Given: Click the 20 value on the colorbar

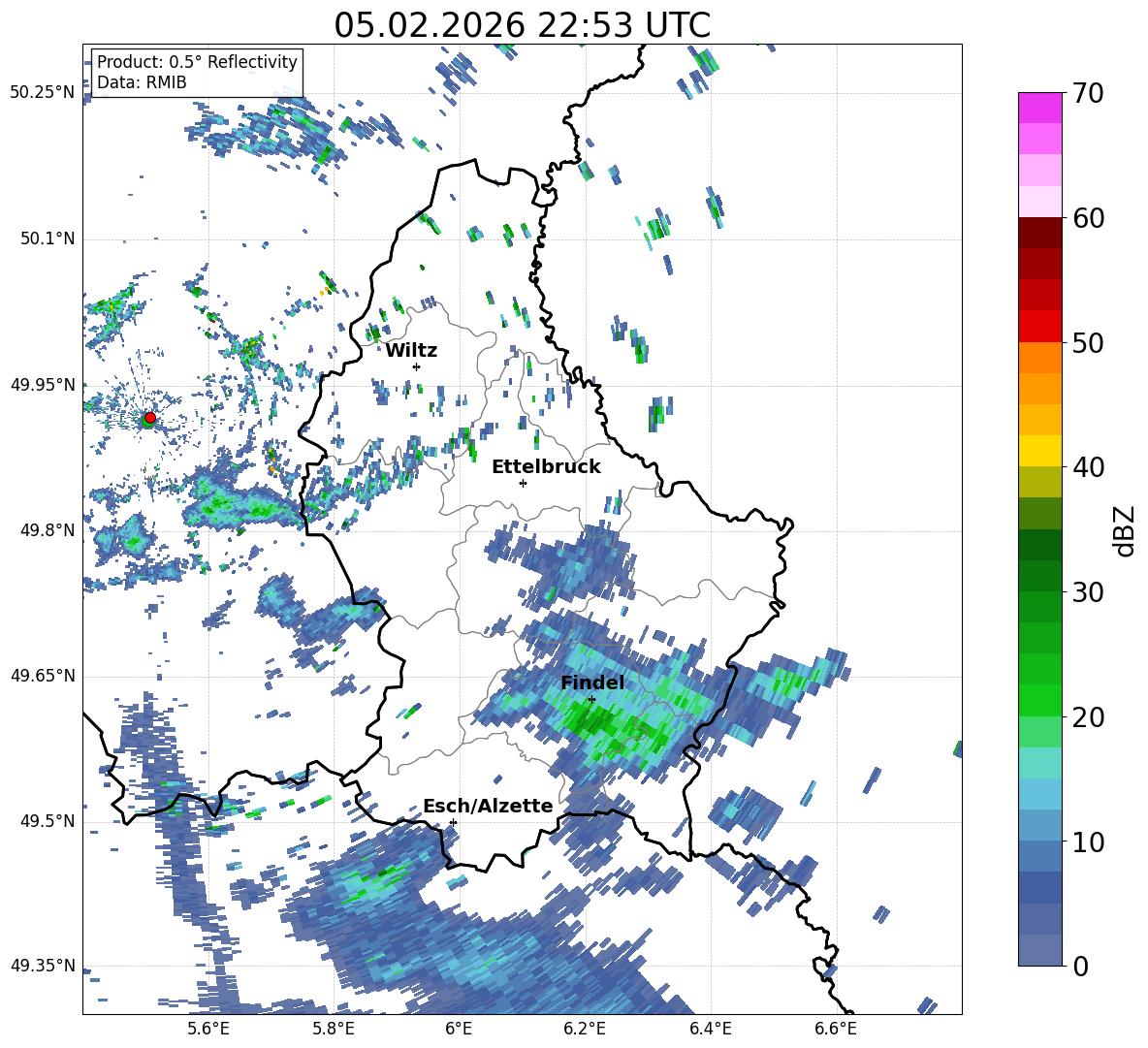Looking at the screenshot, I should (x=1088, y=717).
